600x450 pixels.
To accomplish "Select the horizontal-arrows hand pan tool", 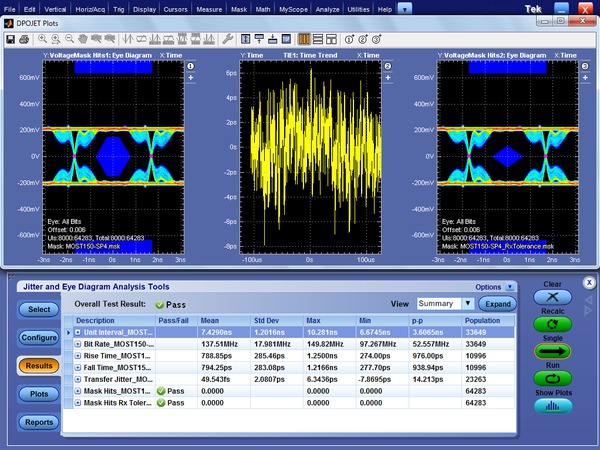I will [96, 39].
